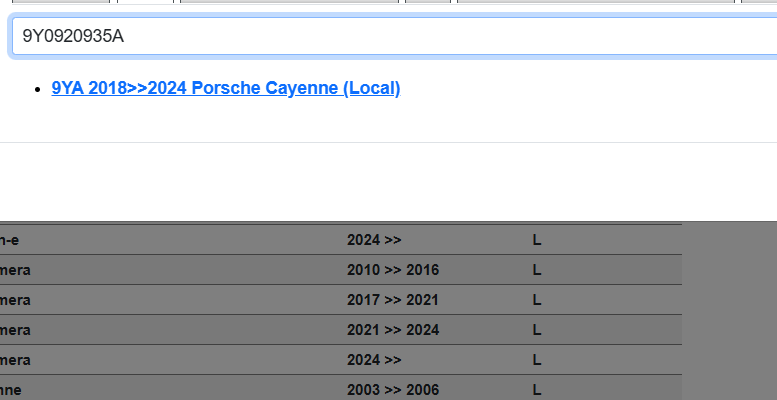Click the model name in the 2010 >> 2016 row
Screen dimensions: 777x400
15,270
